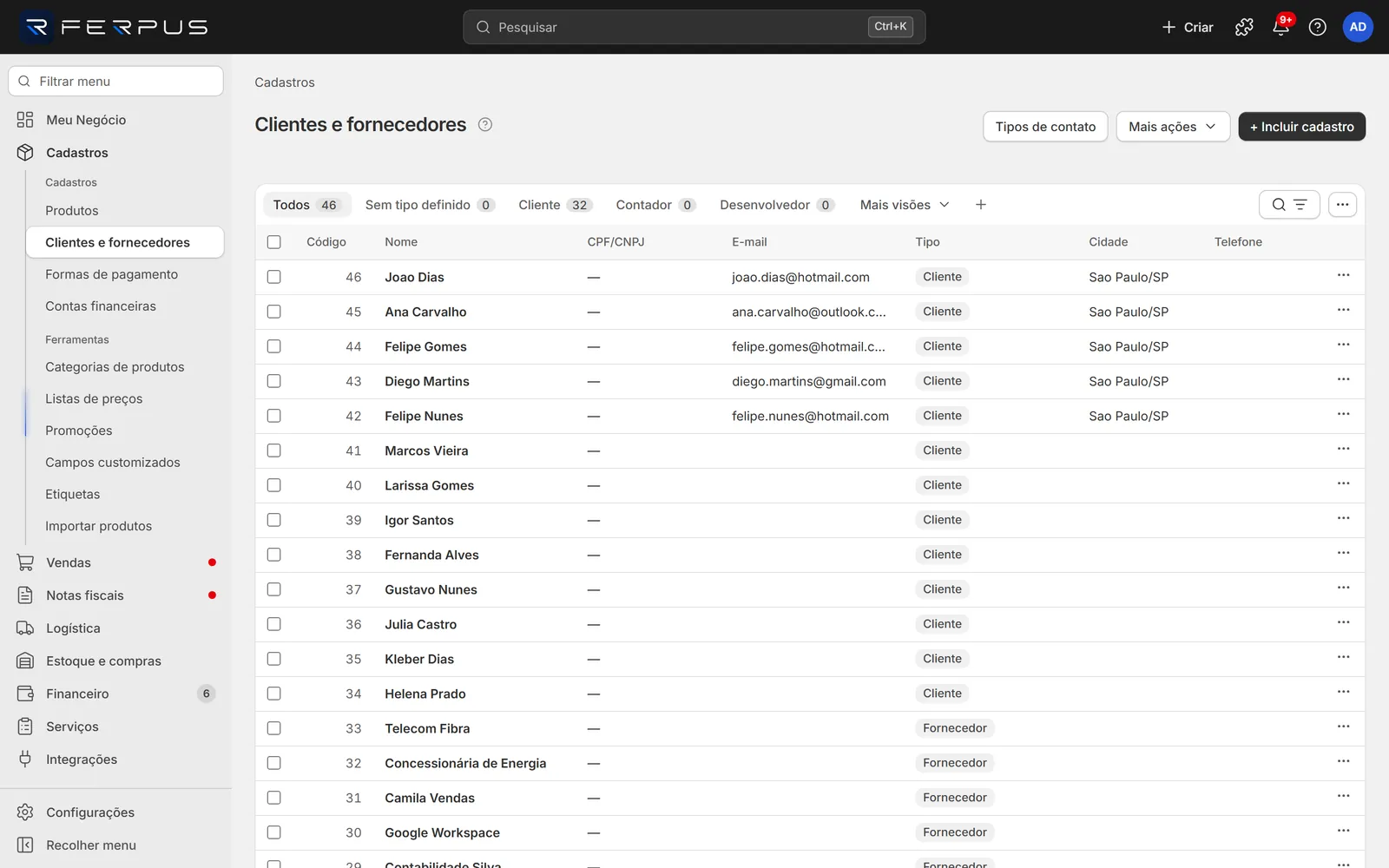
Task: Collapse sidebar with Recolher menu
Action: (x=115, y=845)
